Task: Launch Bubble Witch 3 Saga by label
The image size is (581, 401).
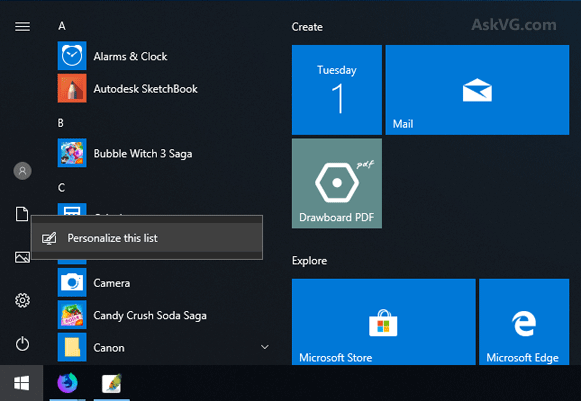Action: click(143, 153)
